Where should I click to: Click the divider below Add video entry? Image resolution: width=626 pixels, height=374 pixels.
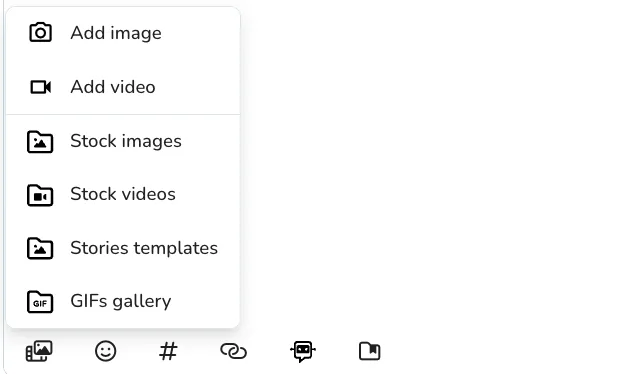(123, 115)
